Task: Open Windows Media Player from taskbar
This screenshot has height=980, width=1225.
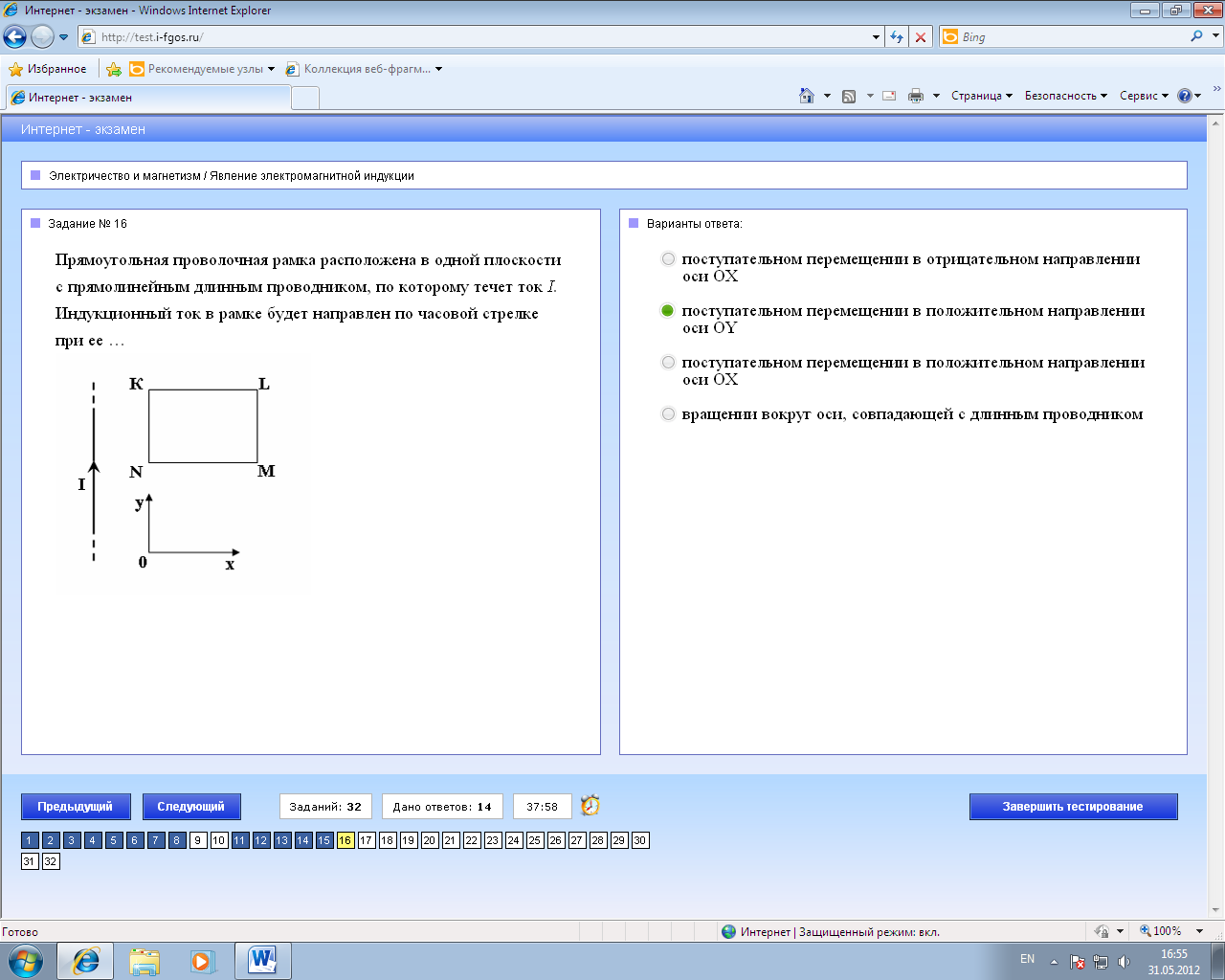Action: [203, 961]
